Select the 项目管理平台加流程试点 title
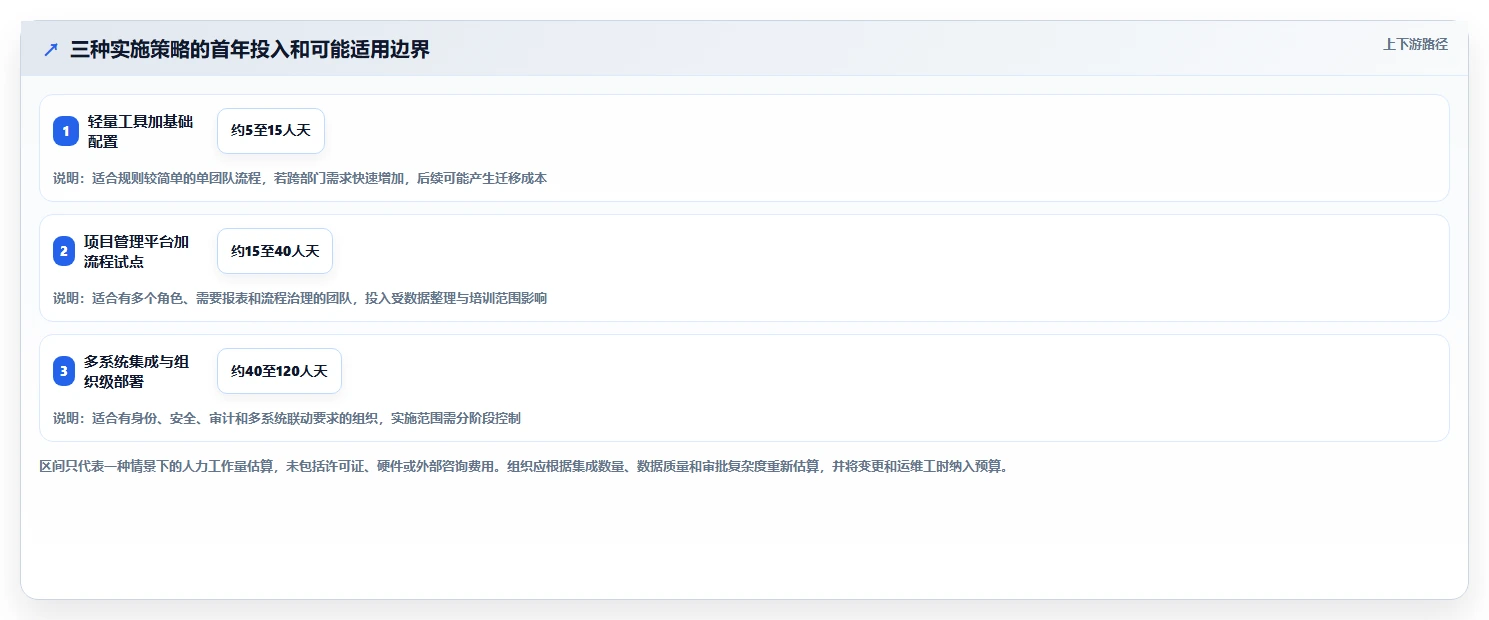This screenshot has height=620, width=1489. point(136,251)
